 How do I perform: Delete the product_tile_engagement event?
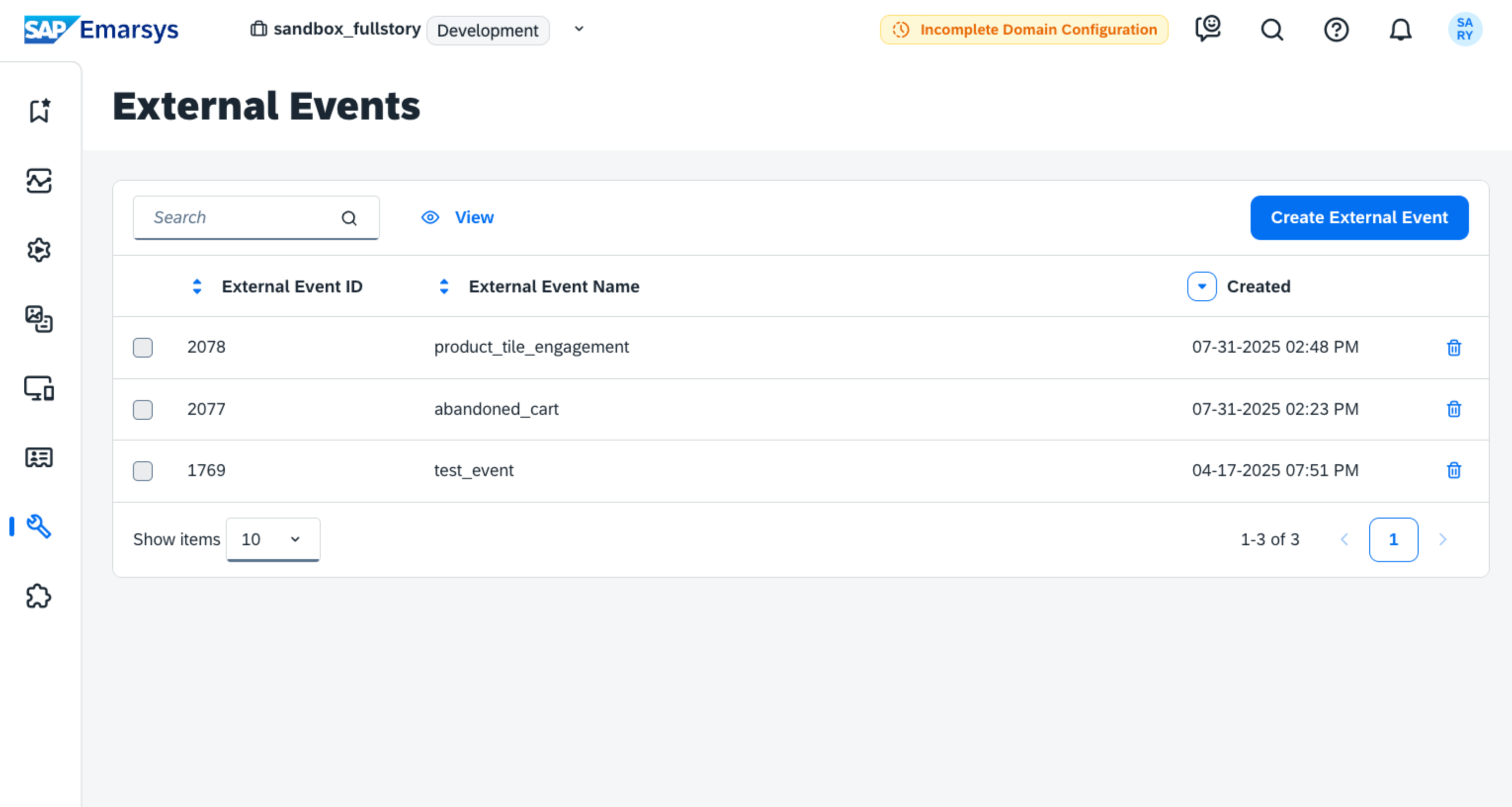point(1453,347)
